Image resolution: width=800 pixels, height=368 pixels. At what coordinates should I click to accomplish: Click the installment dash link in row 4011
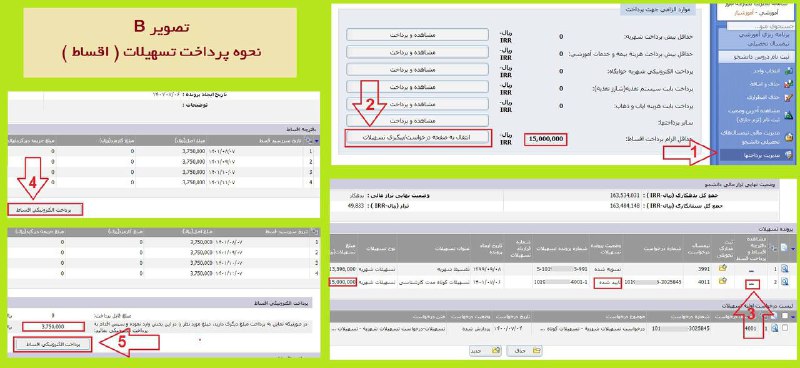[752, 284]
